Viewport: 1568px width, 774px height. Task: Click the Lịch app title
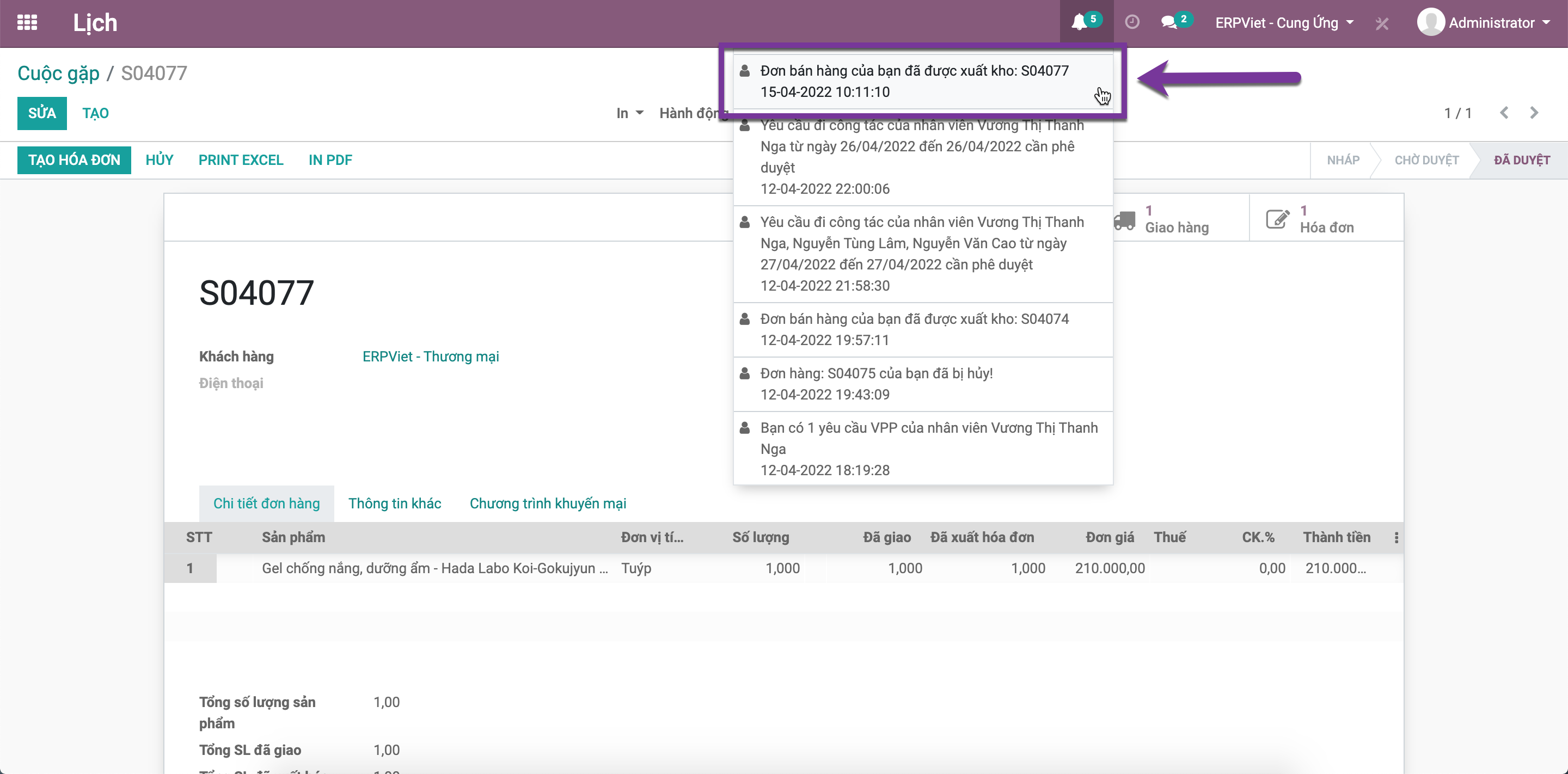point(95,23)
